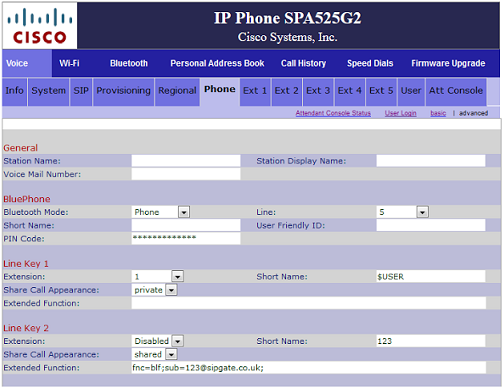Click Line Key 1 Short Name field

[x=431, y=276]
